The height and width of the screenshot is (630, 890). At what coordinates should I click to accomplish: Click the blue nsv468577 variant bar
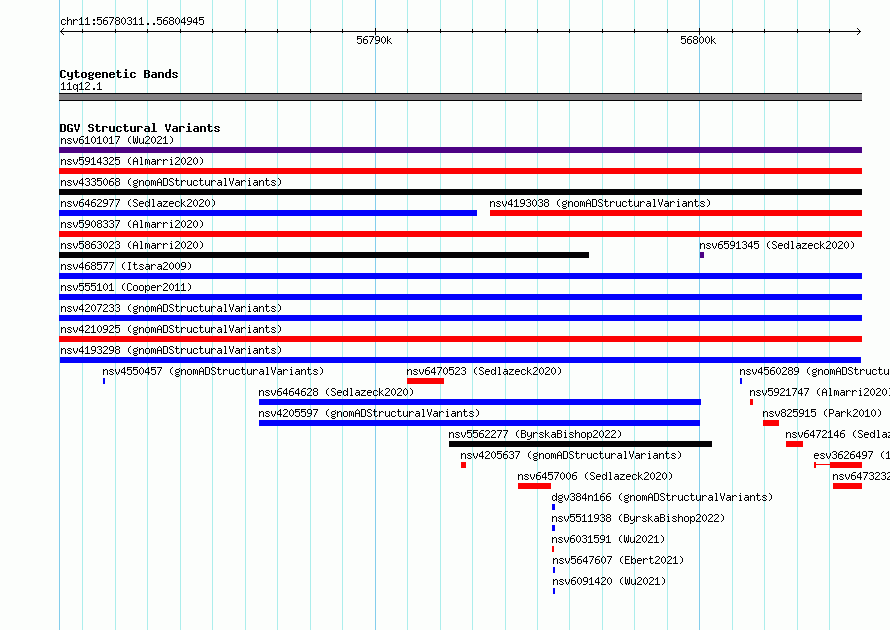[x=460, y=276]
